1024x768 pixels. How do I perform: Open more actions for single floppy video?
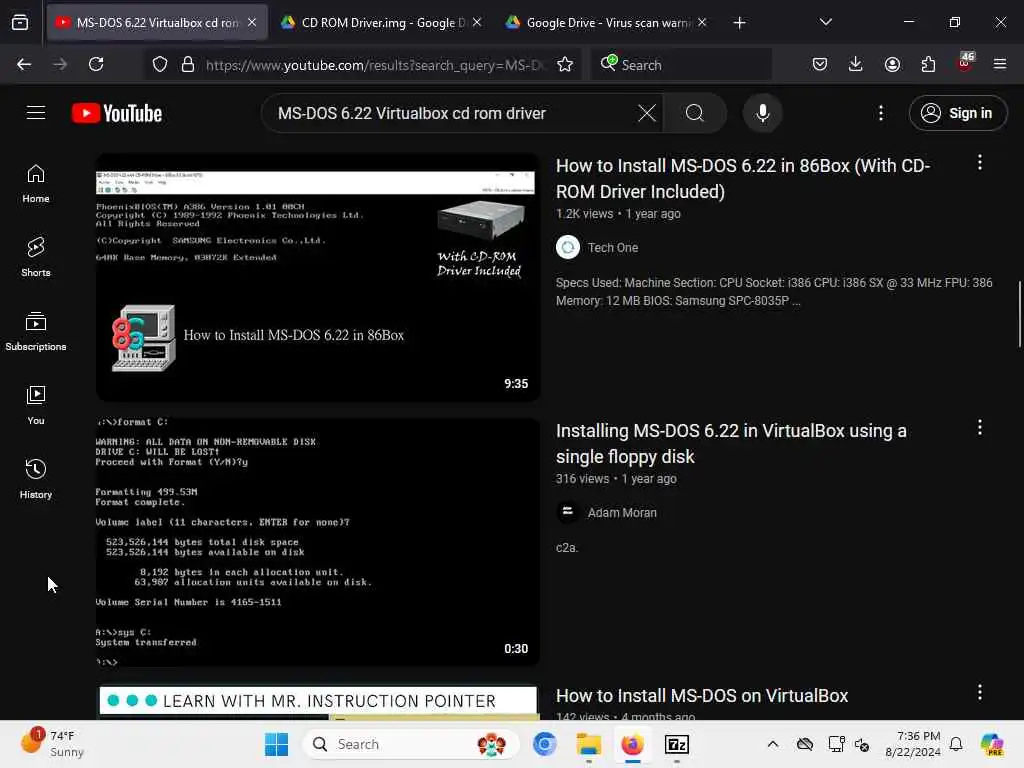[x=980, y=428]
